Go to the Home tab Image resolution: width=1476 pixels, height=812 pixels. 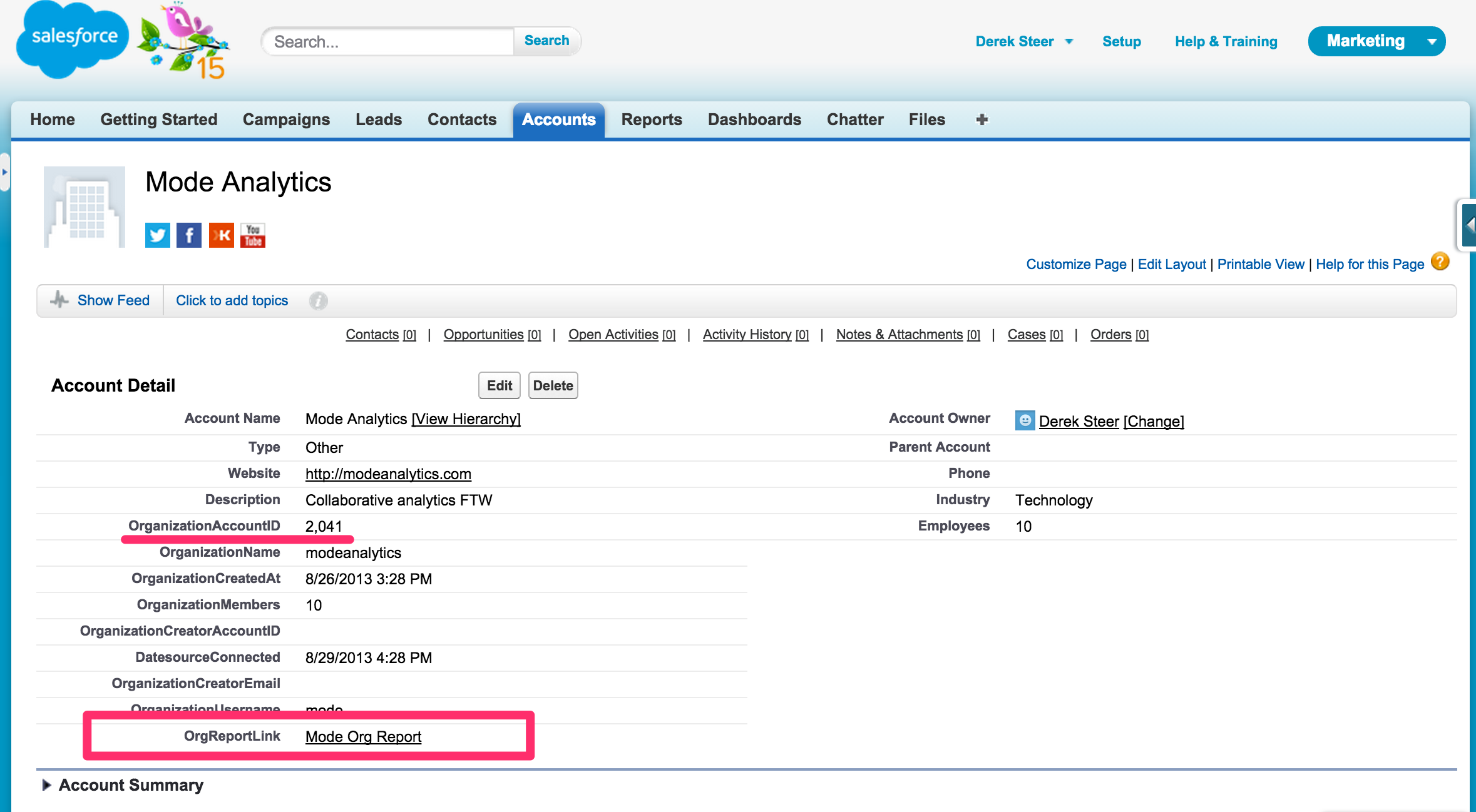(x=53, y=119)
